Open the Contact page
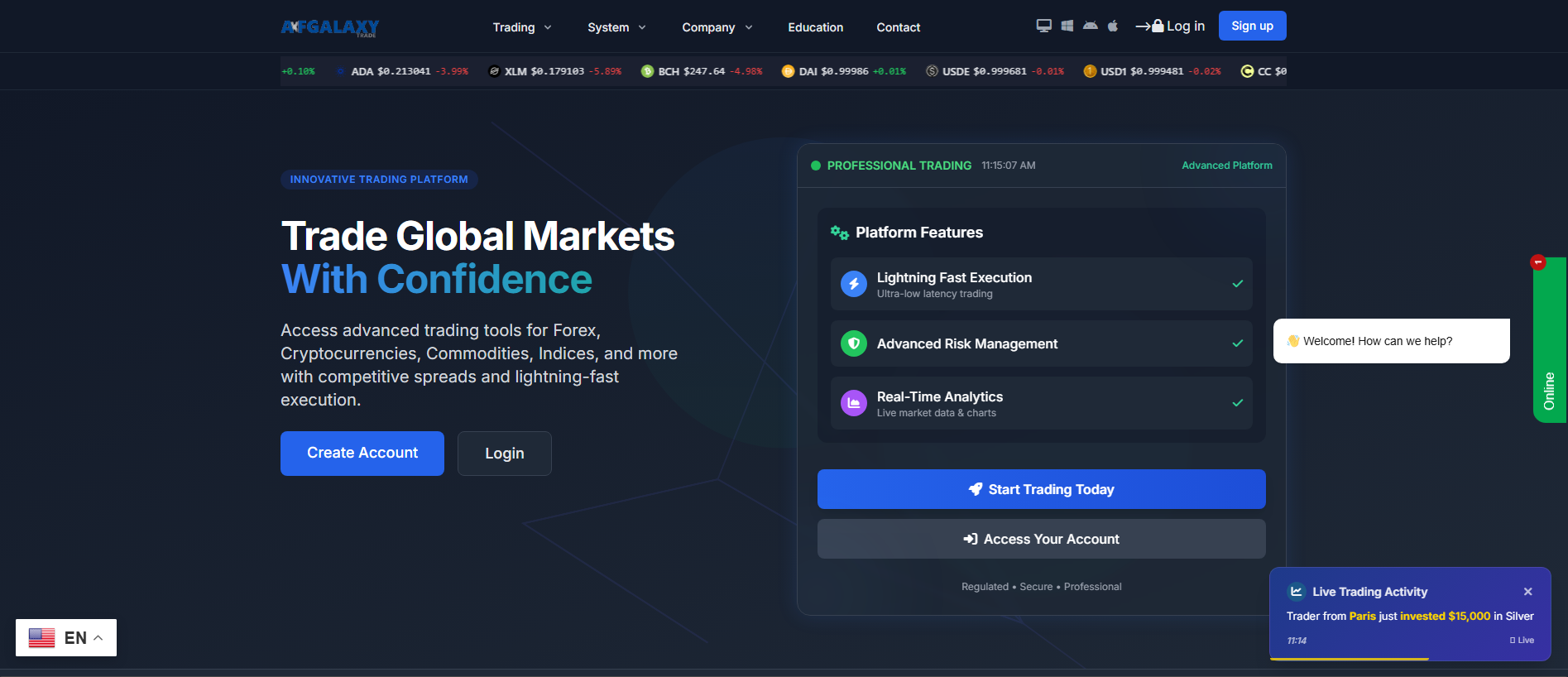Screen dimensions: 1568x677 pyautogui.click(x=898, y=27)
